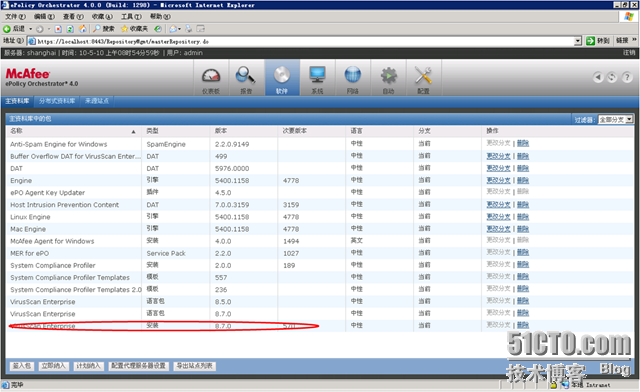
Task: Click the Type (类型) column header
Action: 152,131
